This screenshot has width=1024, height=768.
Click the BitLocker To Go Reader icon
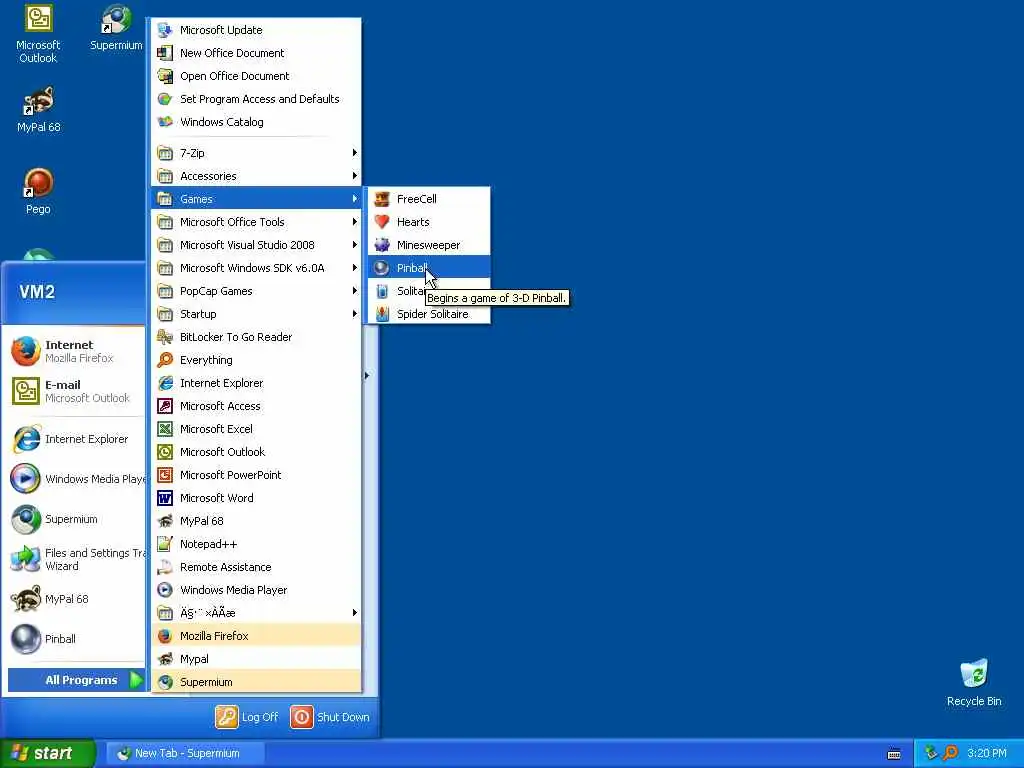[165, 337]
